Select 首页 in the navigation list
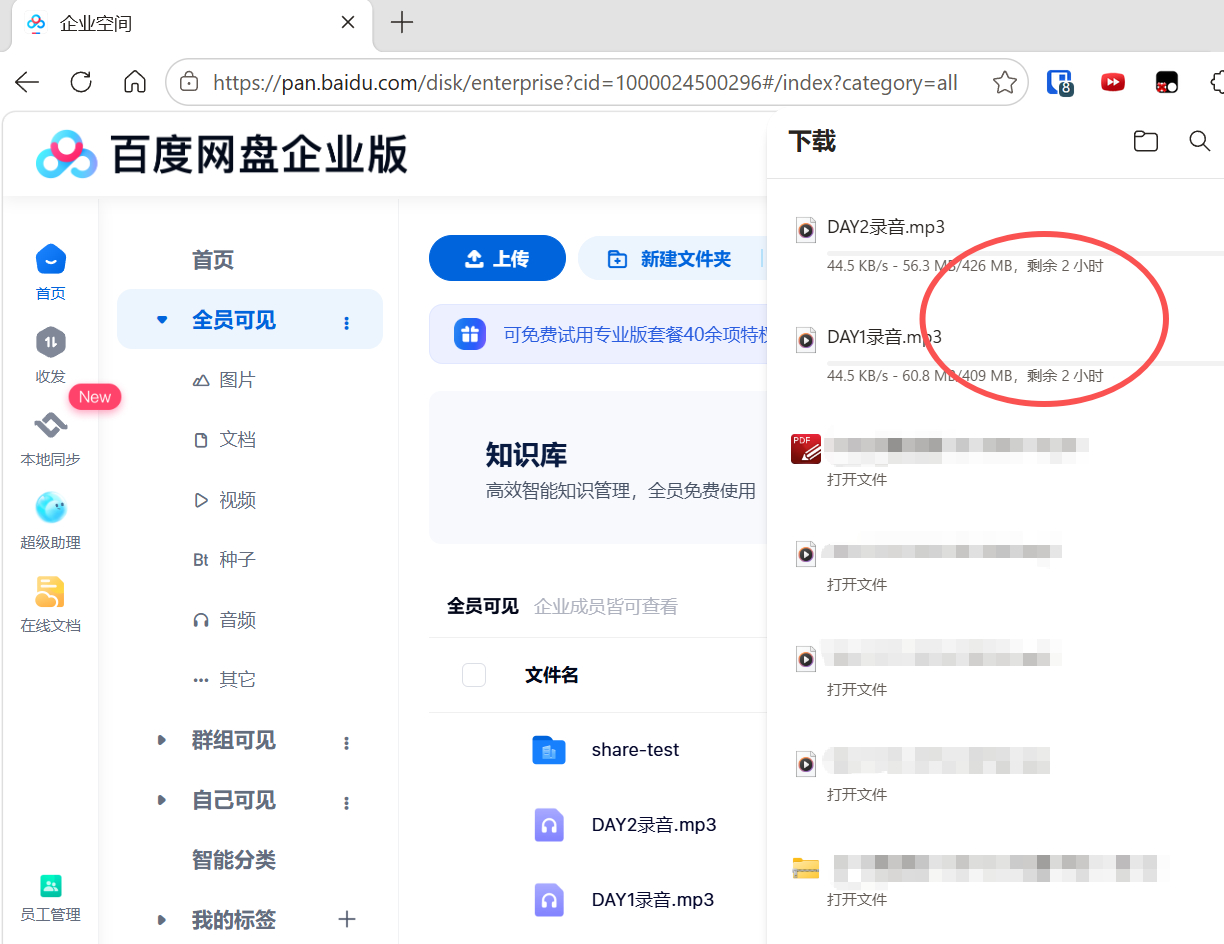 213,260
